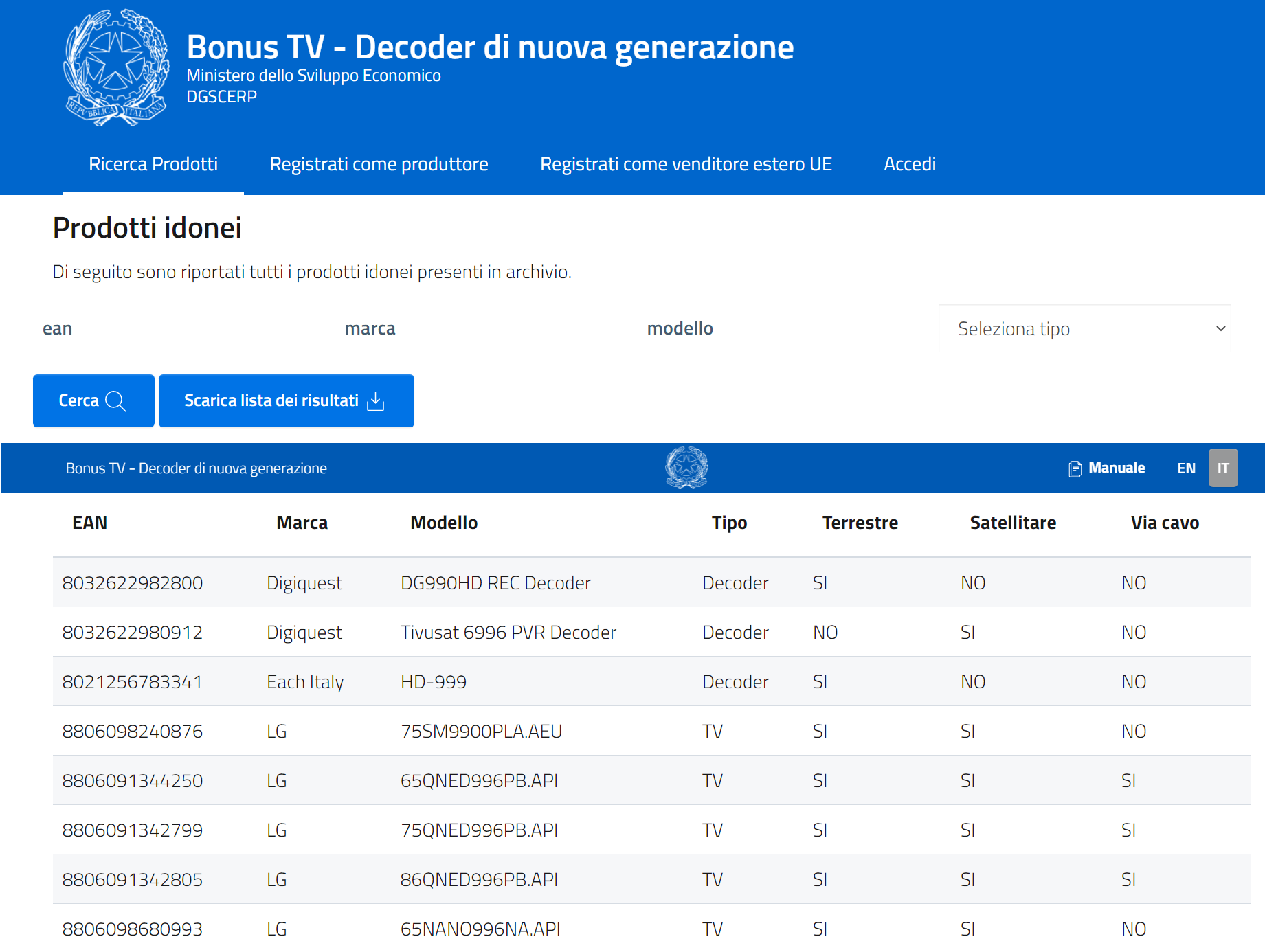Click into the marca input field
This screenshot has width=1265, height=952.
click(x=480, y=330)
